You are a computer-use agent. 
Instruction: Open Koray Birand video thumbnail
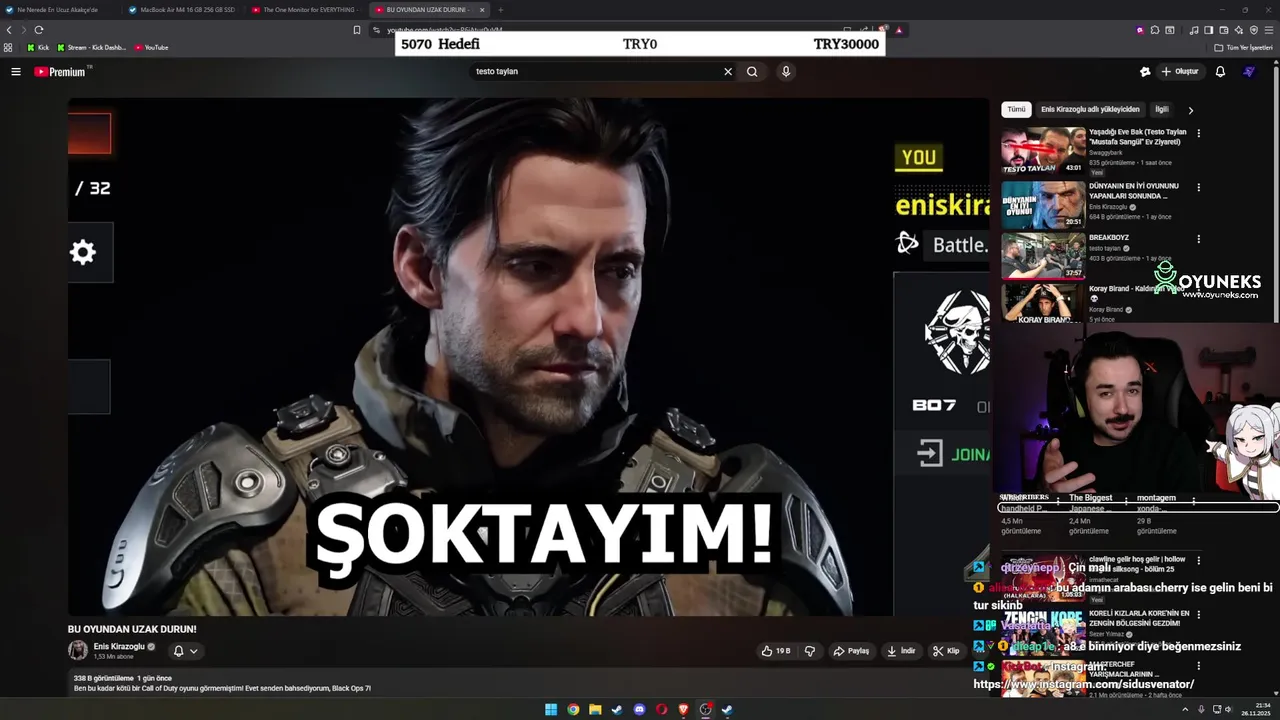coord(1043,304)
